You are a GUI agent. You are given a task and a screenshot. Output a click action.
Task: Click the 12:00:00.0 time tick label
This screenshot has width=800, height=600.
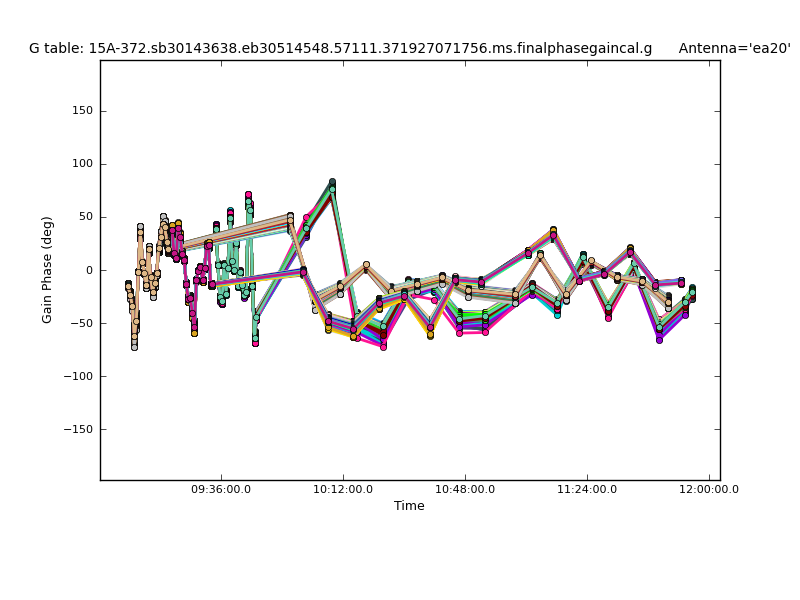(708, 490)
